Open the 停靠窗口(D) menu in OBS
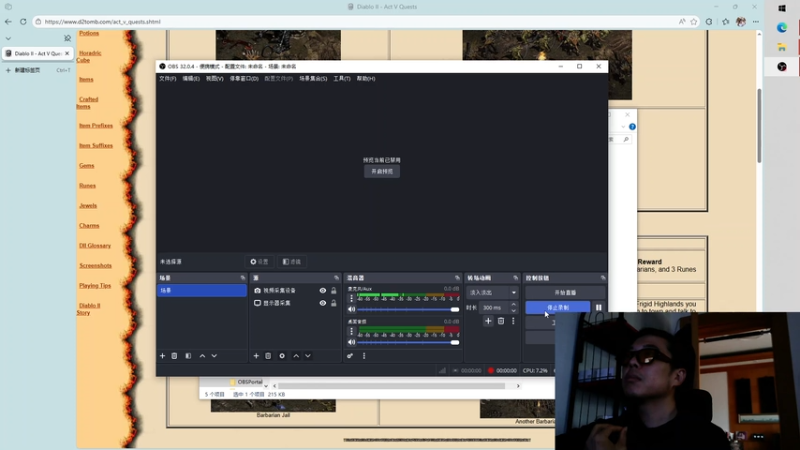The width and height of the screenshot is (800, 450). (244, 79)
